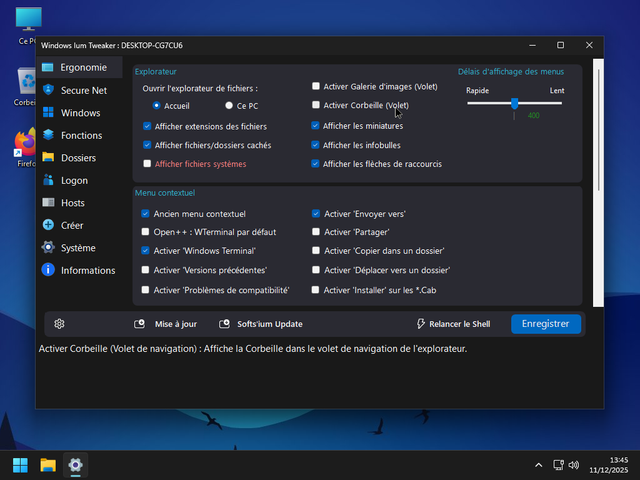
Task: Click the lightning icon of Relancer le Shell
Action: point(420,324)
